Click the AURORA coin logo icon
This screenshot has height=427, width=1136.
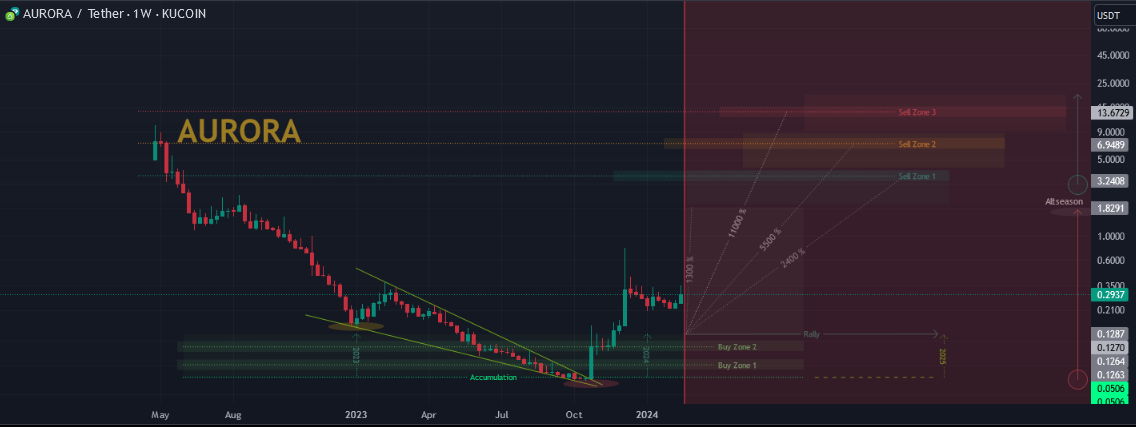11,14
